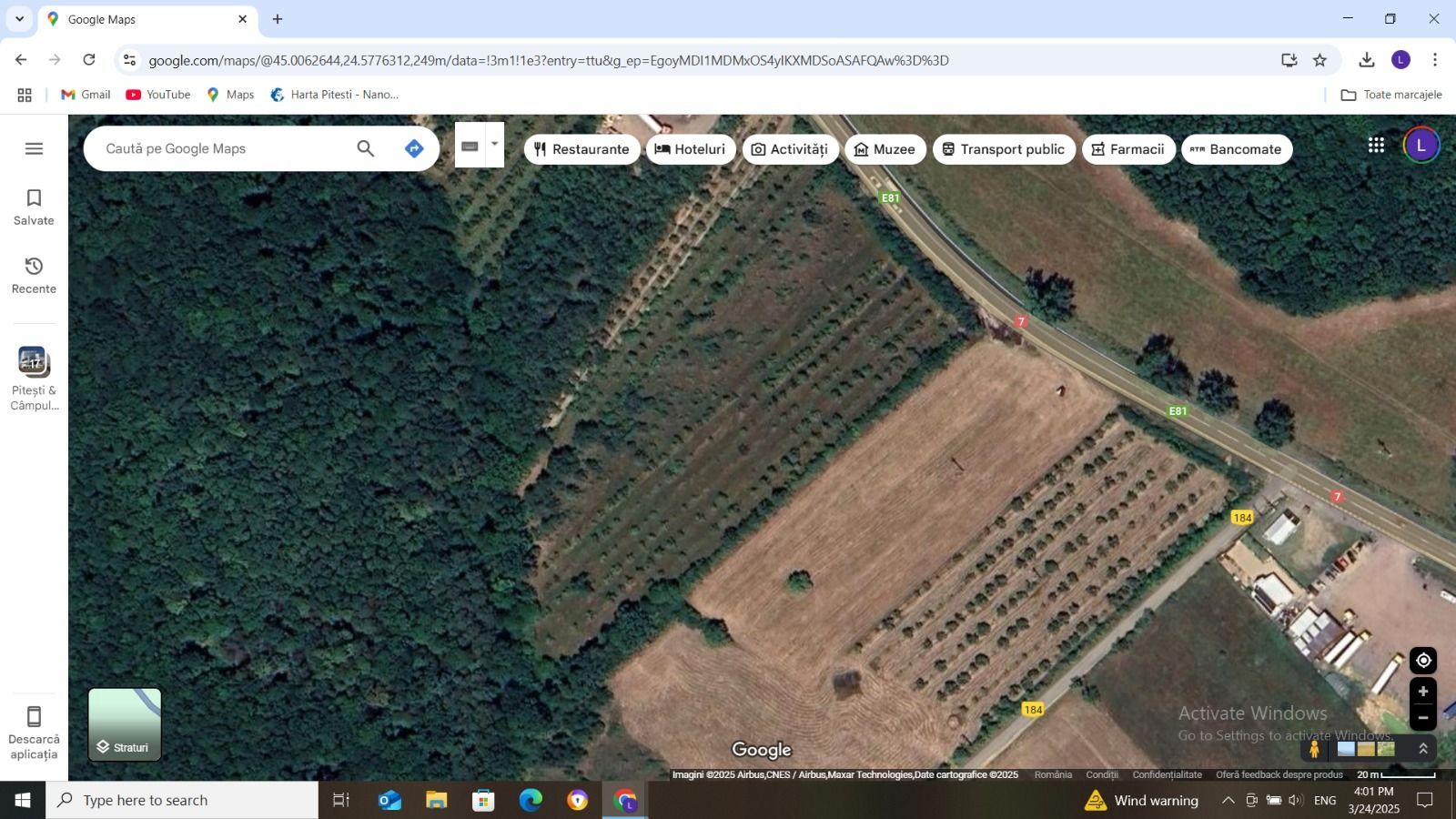
Task: Open Oferă feedback despre produs
Action: click(x=1279, y=774)
